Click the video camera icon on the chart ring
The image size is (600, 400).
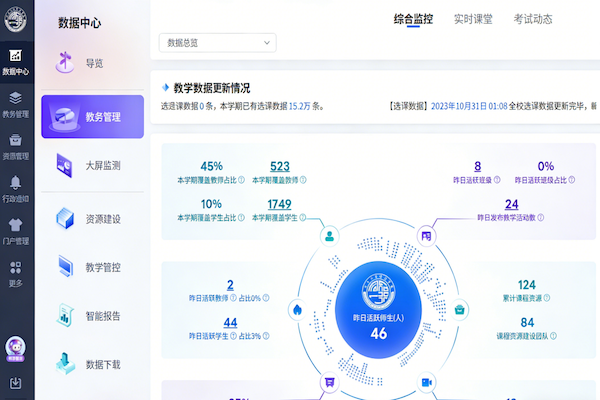pos(426,382)
